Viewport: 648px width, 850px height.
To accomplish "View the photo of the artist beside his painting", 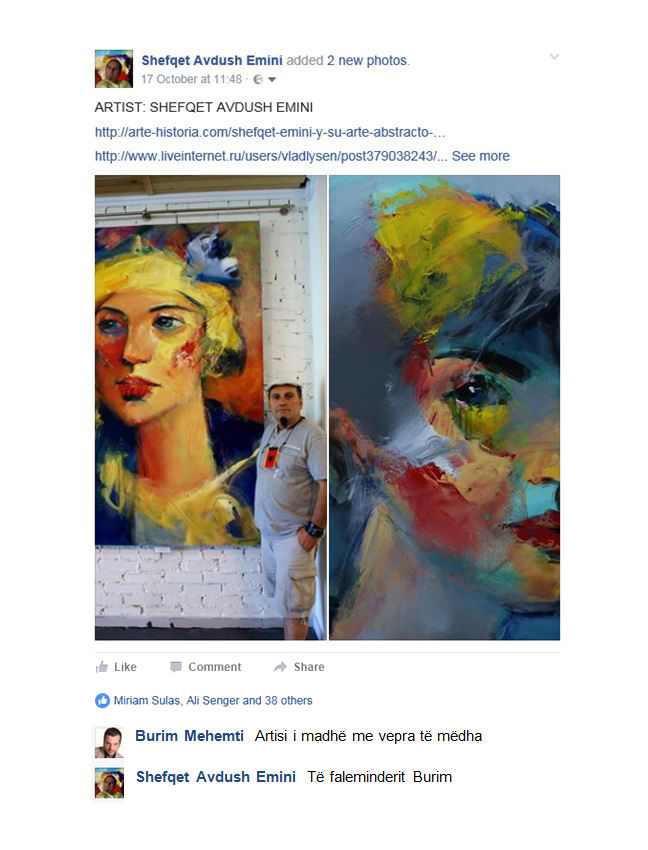I will (211, 408).
